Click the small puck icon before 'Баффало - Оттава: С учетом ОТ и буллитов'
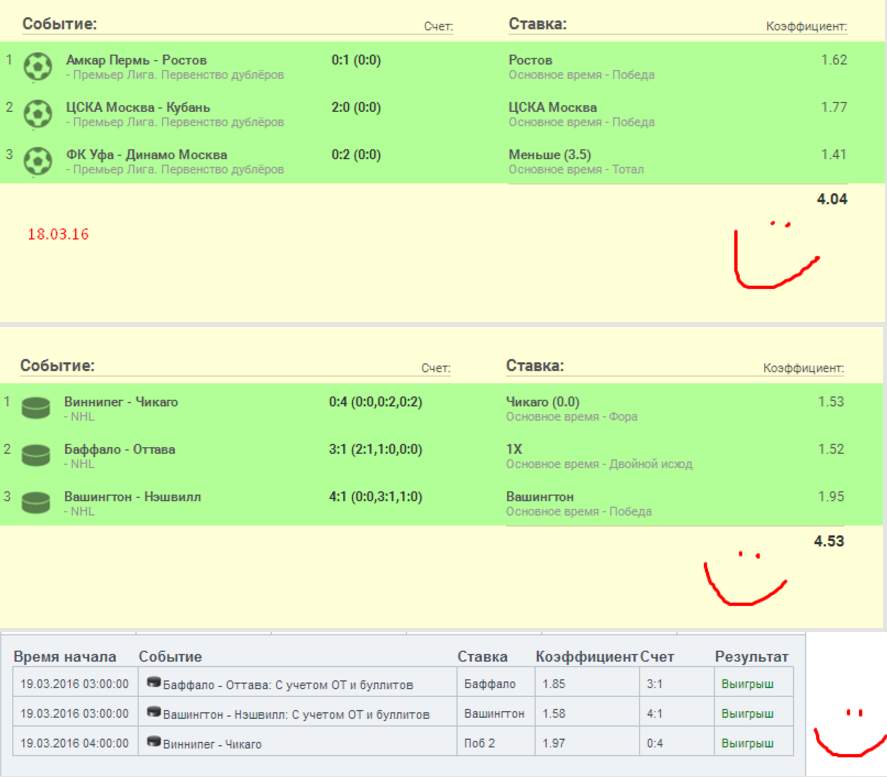Viewport: 887px width, 777px height. coord(154,683)
